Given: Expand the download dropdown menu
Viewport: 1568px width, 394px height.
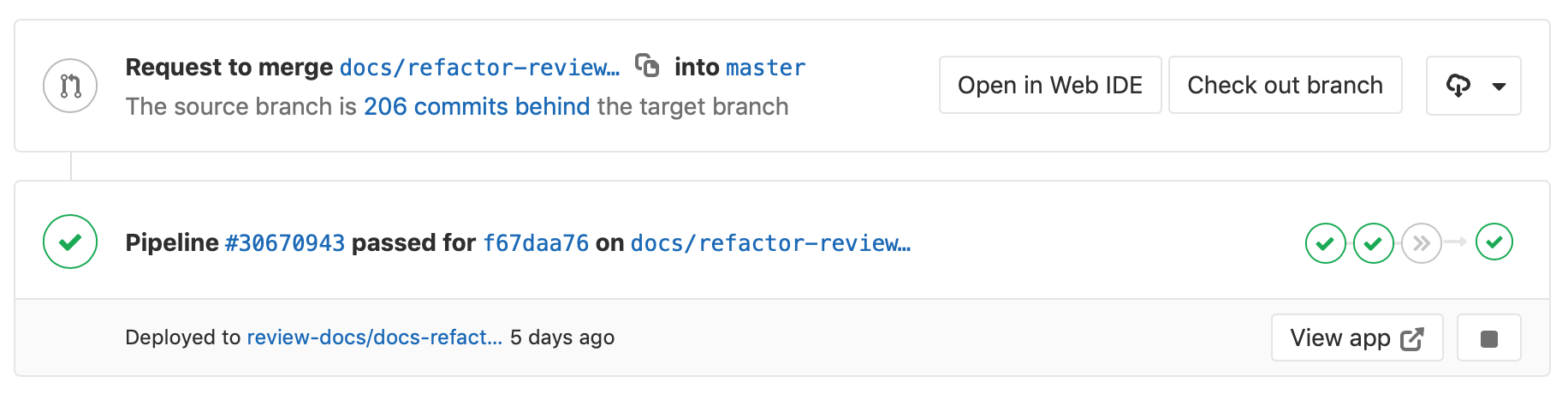Looking at the screenshot, I should click(x=1473, y=86).
